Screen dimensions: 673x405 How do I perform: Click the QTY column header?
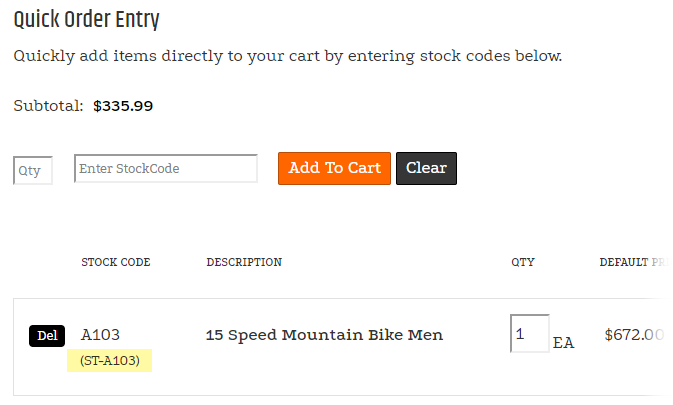click(523, 263)
